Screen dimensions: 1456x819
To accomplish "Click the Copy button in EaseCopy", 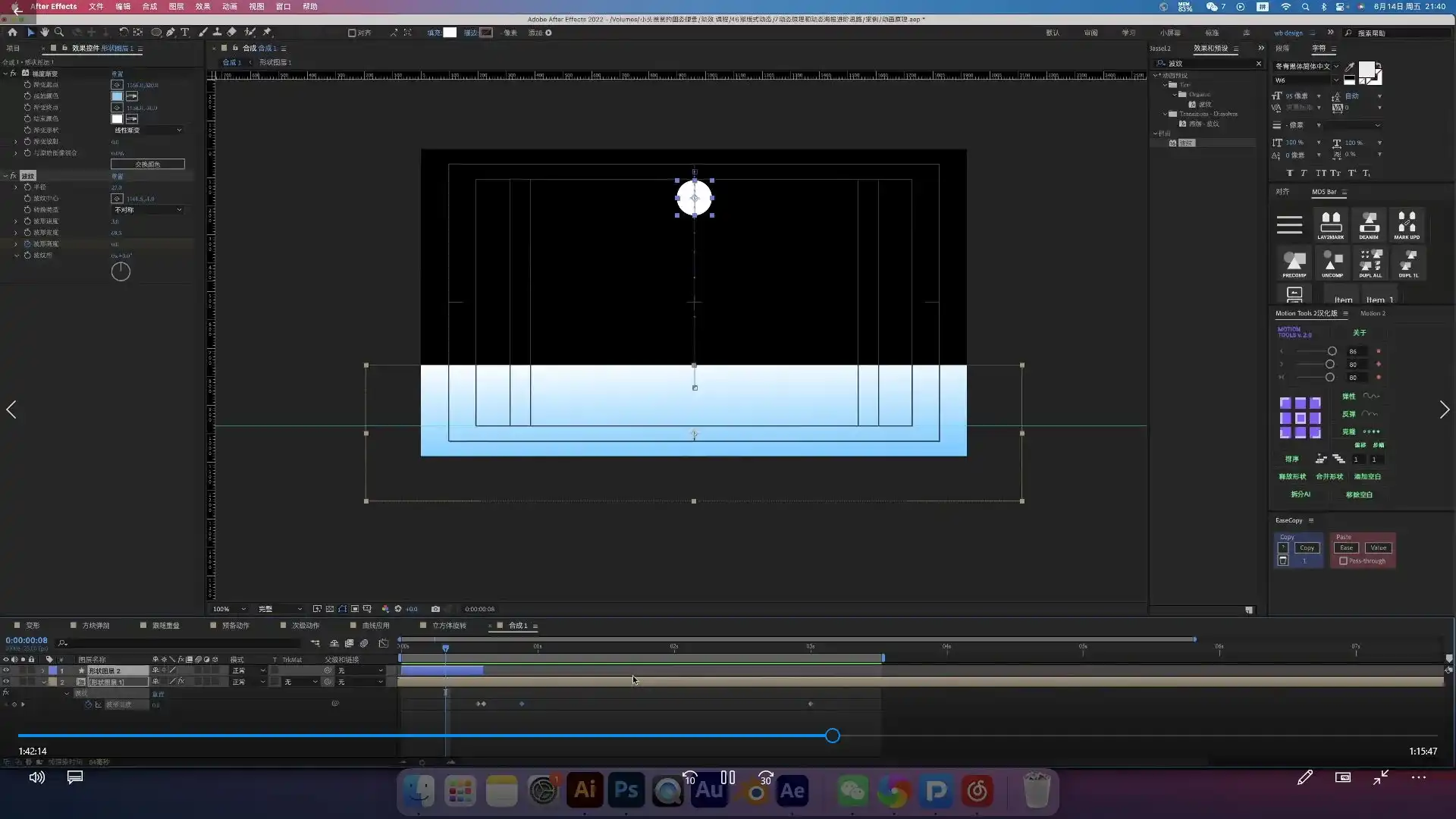I will 1307,548.
